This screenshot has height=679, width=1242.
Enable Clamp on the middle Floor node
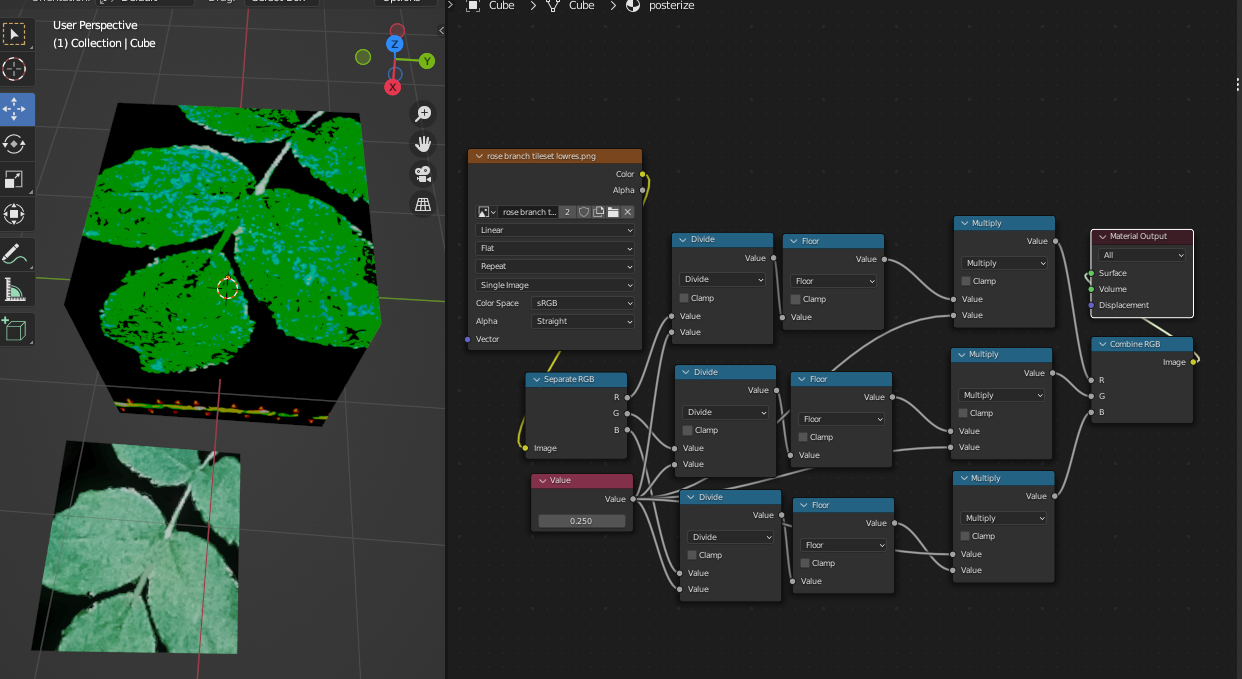click(802, 437)
